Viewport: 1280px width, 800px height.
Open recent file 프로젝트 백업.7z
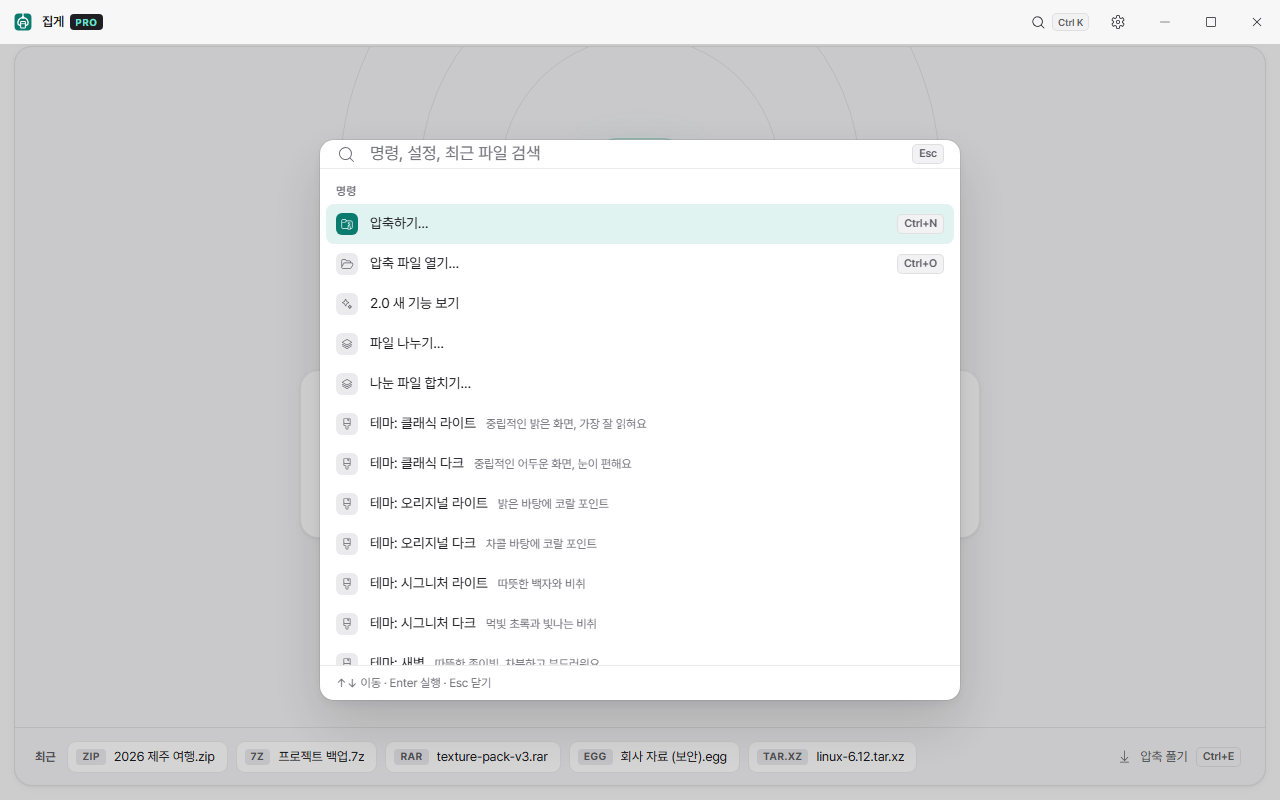[307, 757]
